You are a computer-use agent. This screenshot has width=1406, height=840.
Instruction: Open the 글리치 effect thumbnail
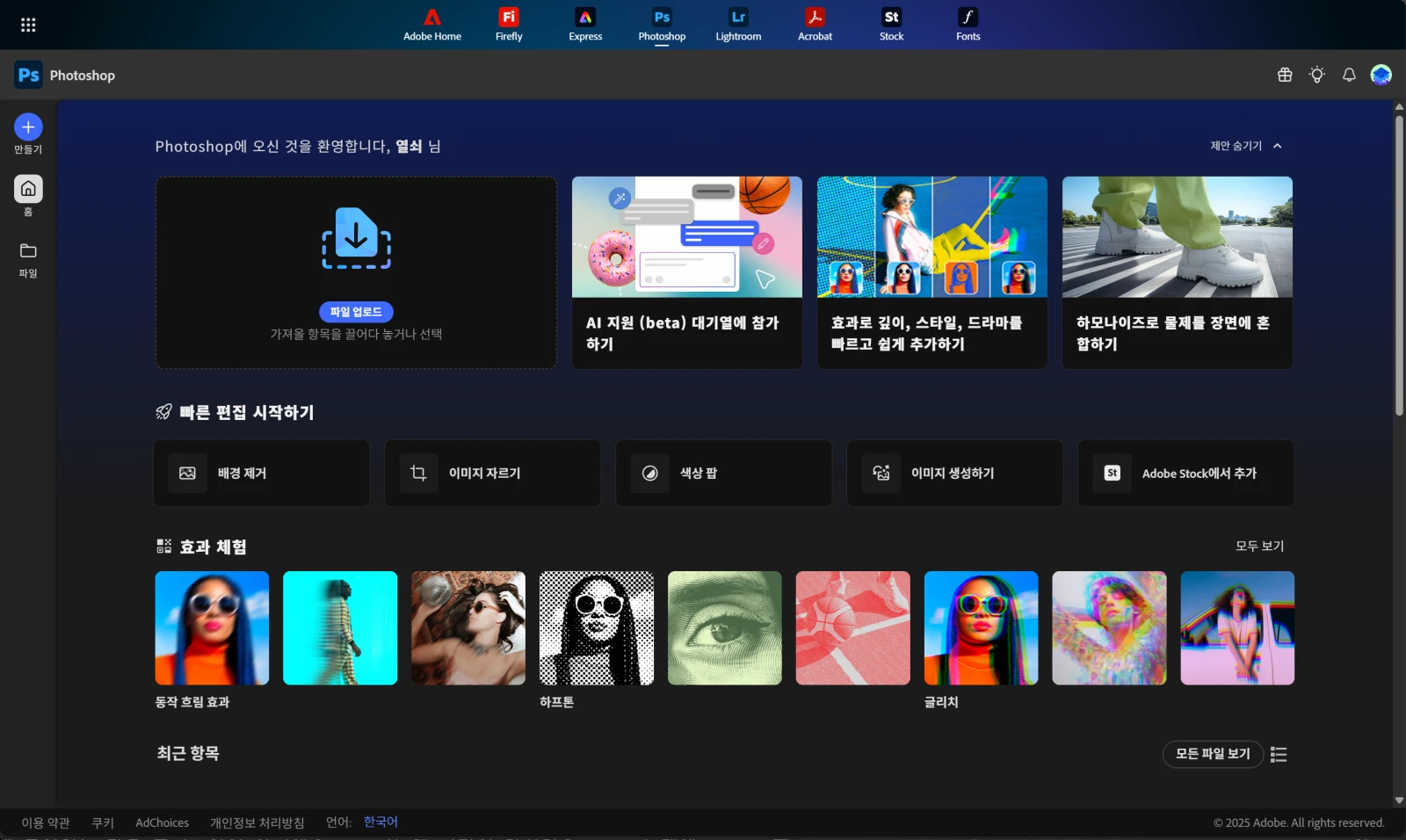(981, 627)
